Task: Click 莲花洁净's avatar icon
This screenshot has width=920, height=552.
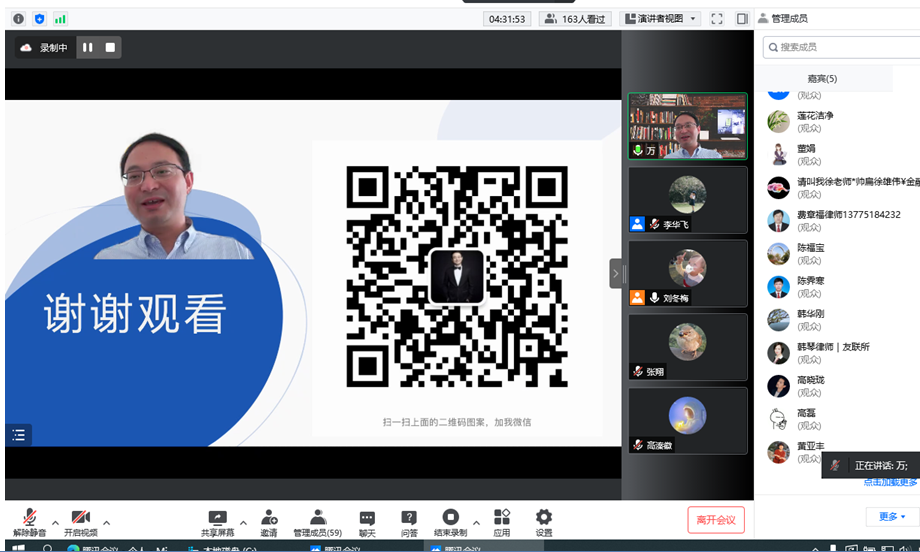Action: point(779,121)
